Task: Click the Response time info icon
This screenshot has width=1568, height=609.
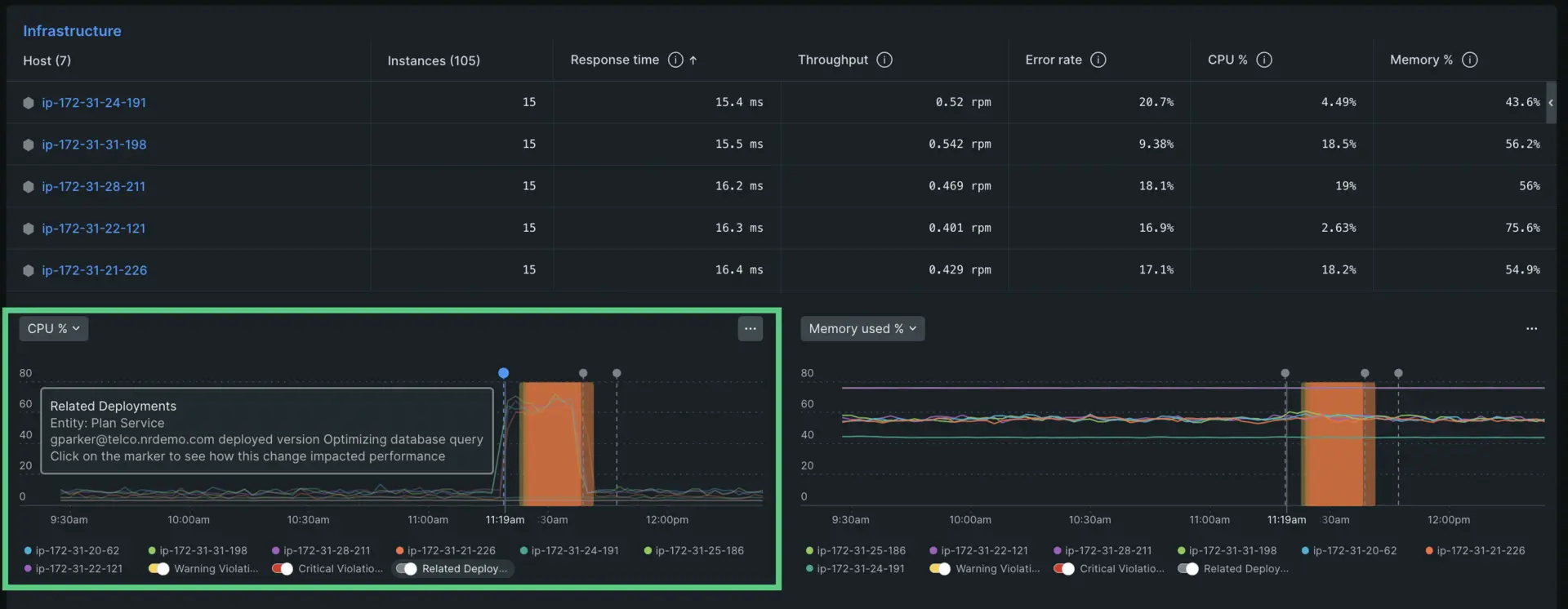Action: (675, 60)
